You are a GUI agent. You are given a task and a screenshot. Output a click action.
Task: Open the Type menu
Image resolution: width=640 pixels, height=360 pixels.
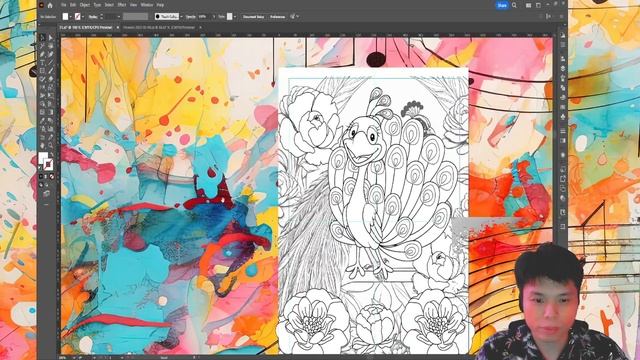[x=97, y=5]
